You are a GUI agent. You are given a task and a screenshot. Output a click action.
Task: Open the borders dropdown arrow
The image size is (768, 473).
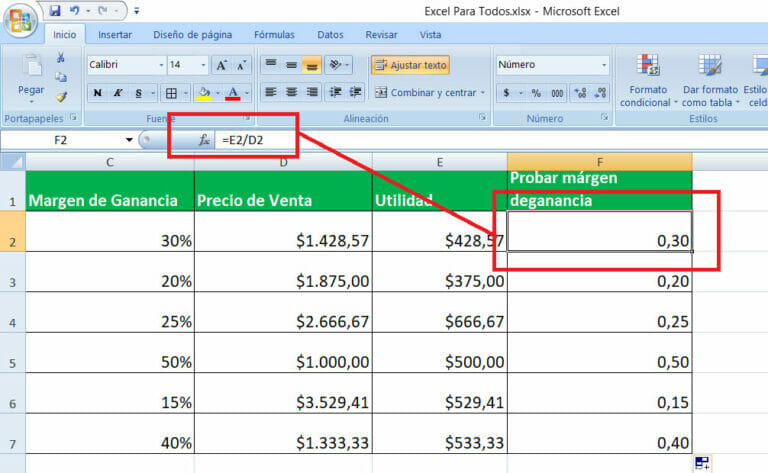[x=186, y=93]
